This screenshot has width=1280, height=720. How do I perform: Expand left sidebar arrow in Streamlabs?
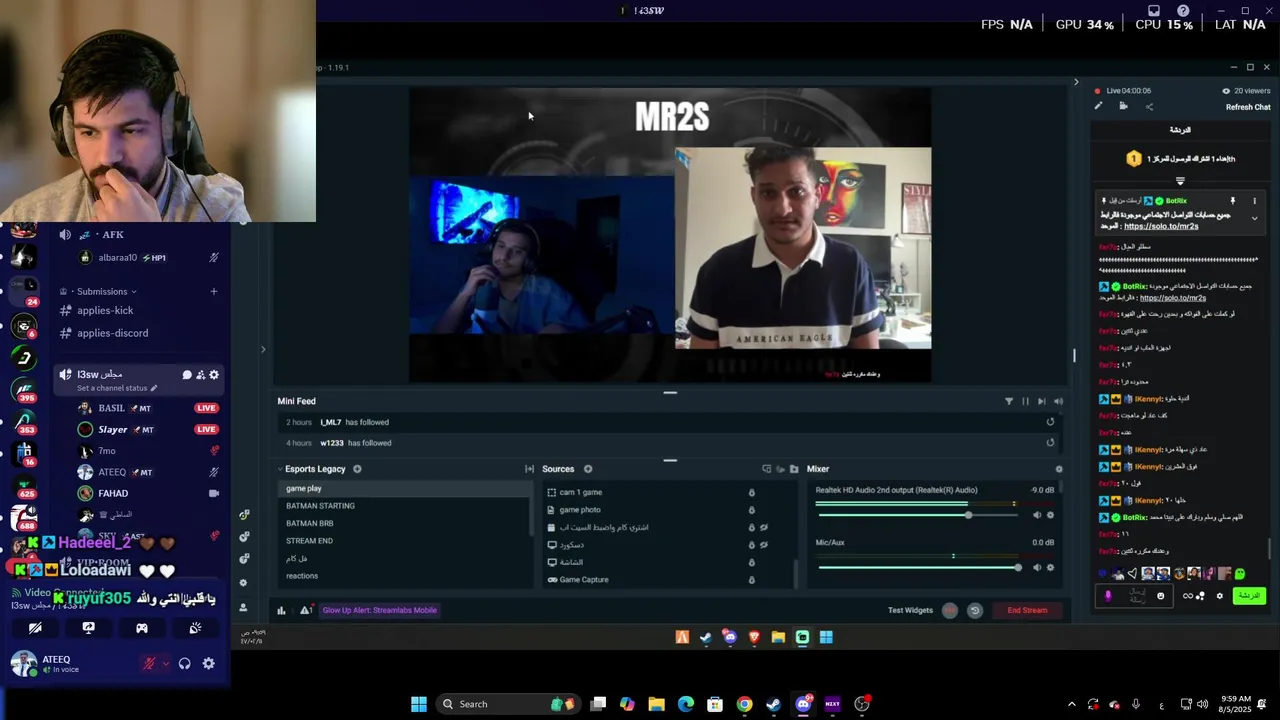click(x=263, y=349)
